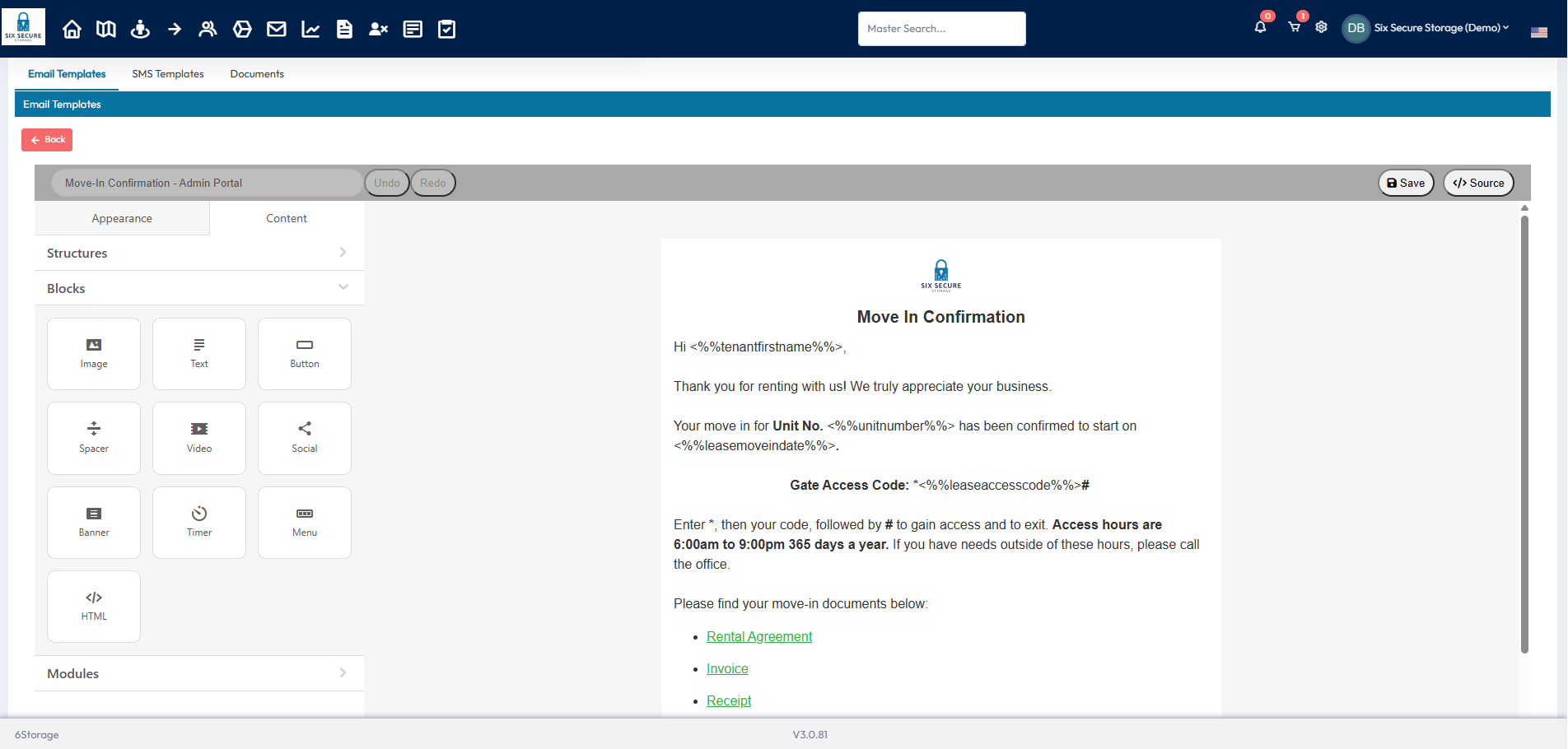Select the Banner block
1568x749 pixels.
pyautogui.click(x=94, y=523)
